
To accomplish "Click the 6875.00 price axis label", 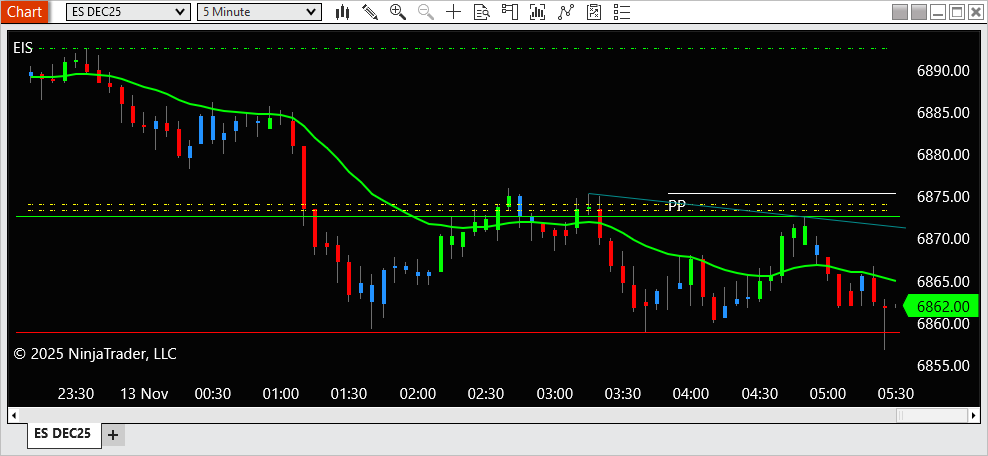I will coord(943,197).
